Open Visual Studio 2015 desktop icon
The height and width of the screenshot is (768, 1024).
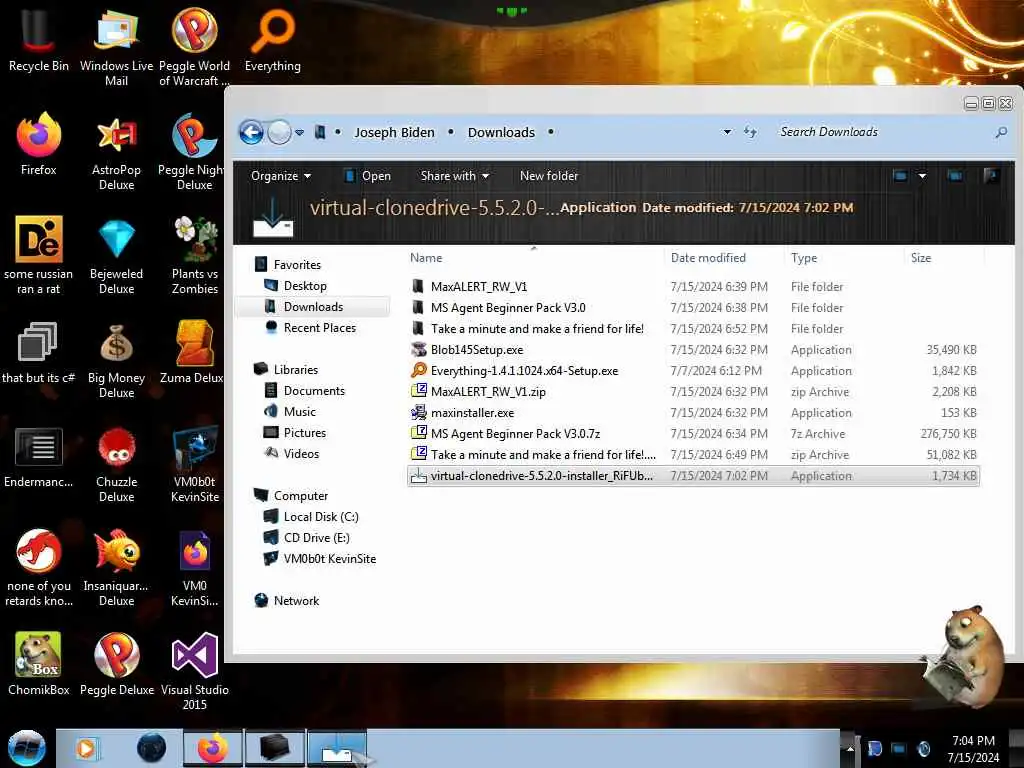(x=195, y=671)
